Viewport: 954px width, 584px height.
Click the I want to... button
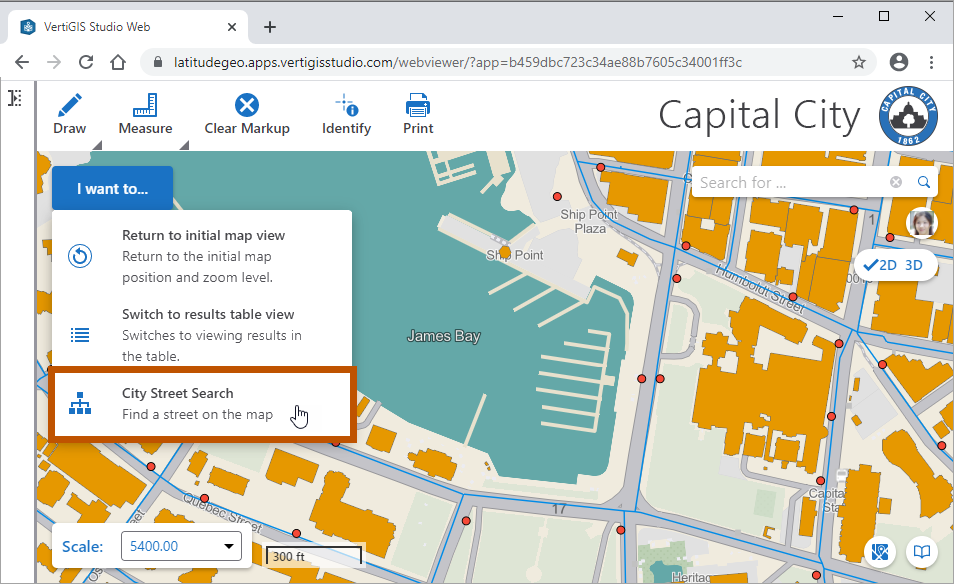coord(112,188)
